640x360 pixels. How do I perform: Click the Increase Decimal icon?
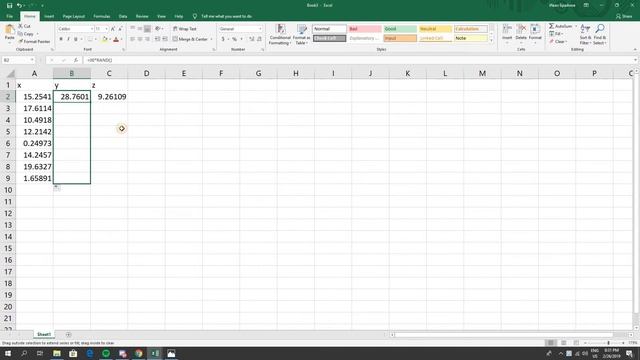coord(251,39)
